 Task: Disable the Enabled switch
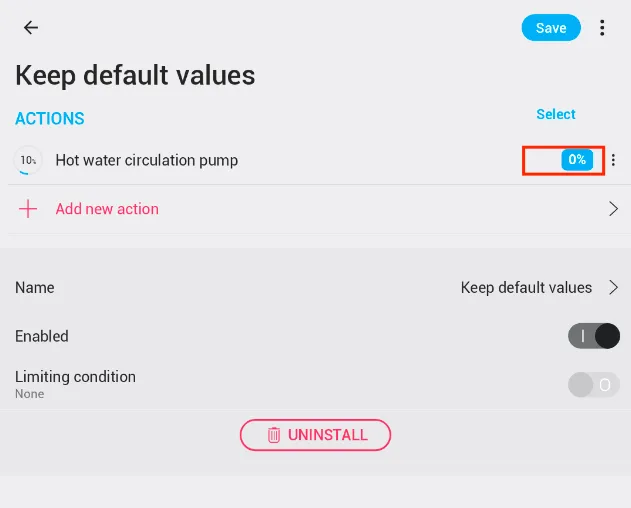(x=594, y=336)
